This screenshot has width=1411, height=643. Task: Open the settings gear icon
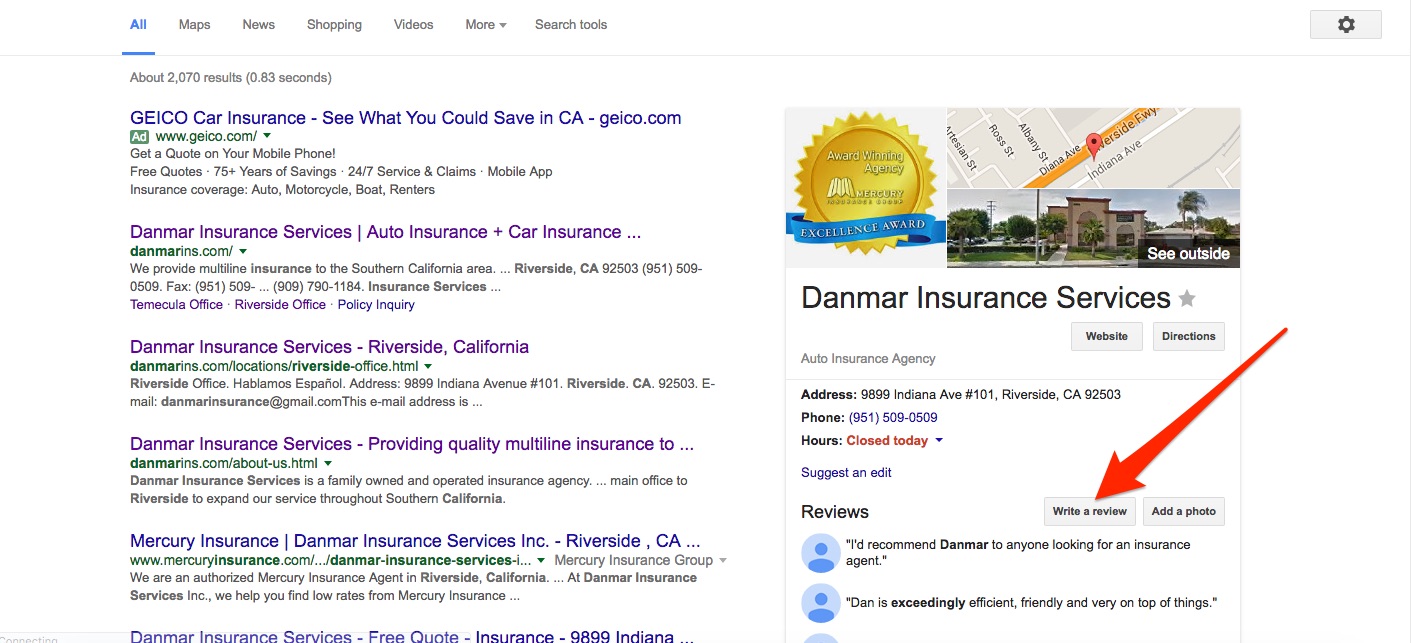click(1346, 25)
